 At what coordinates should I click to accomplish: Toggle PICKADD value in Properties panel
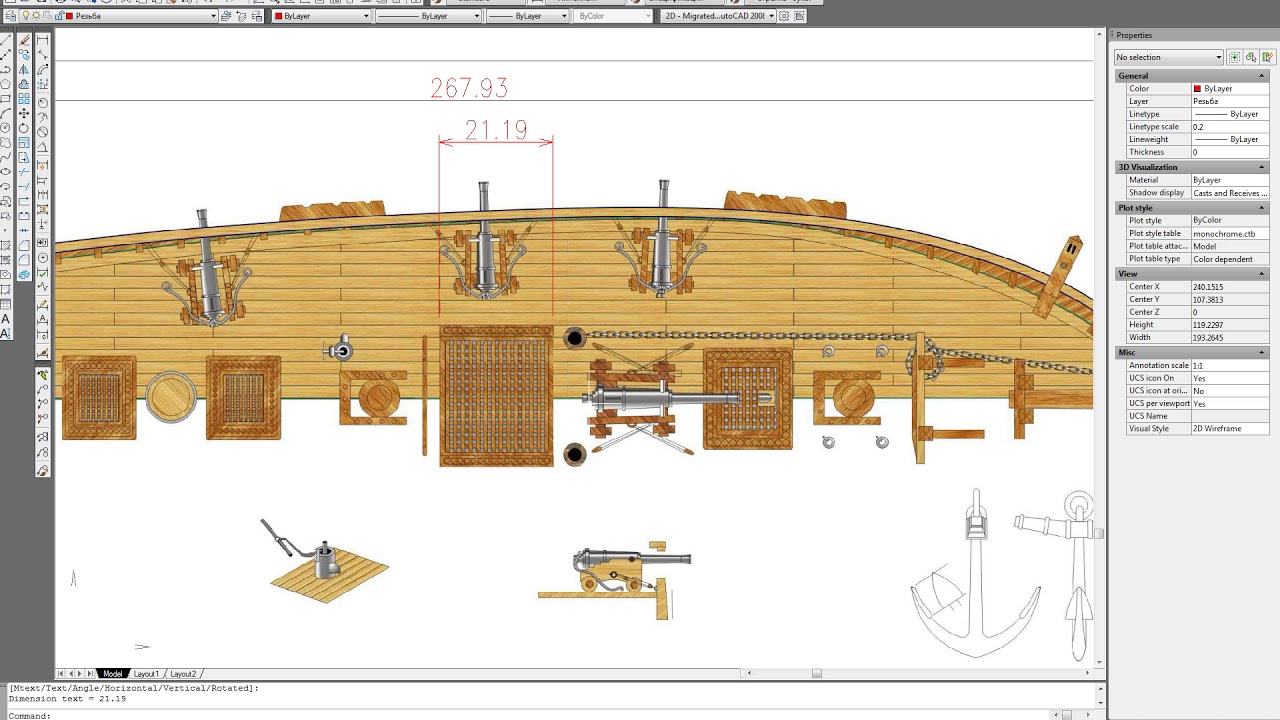click(x=1235, y=57)
